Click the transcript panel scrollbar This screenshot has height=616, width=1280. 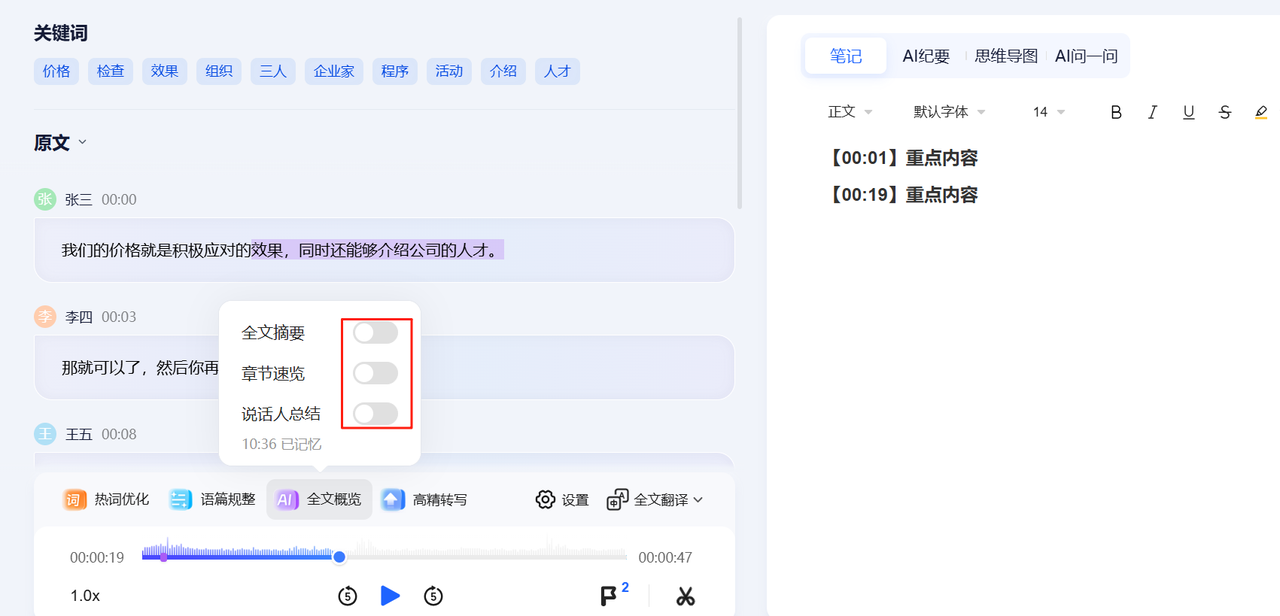(x=740, y=112)
